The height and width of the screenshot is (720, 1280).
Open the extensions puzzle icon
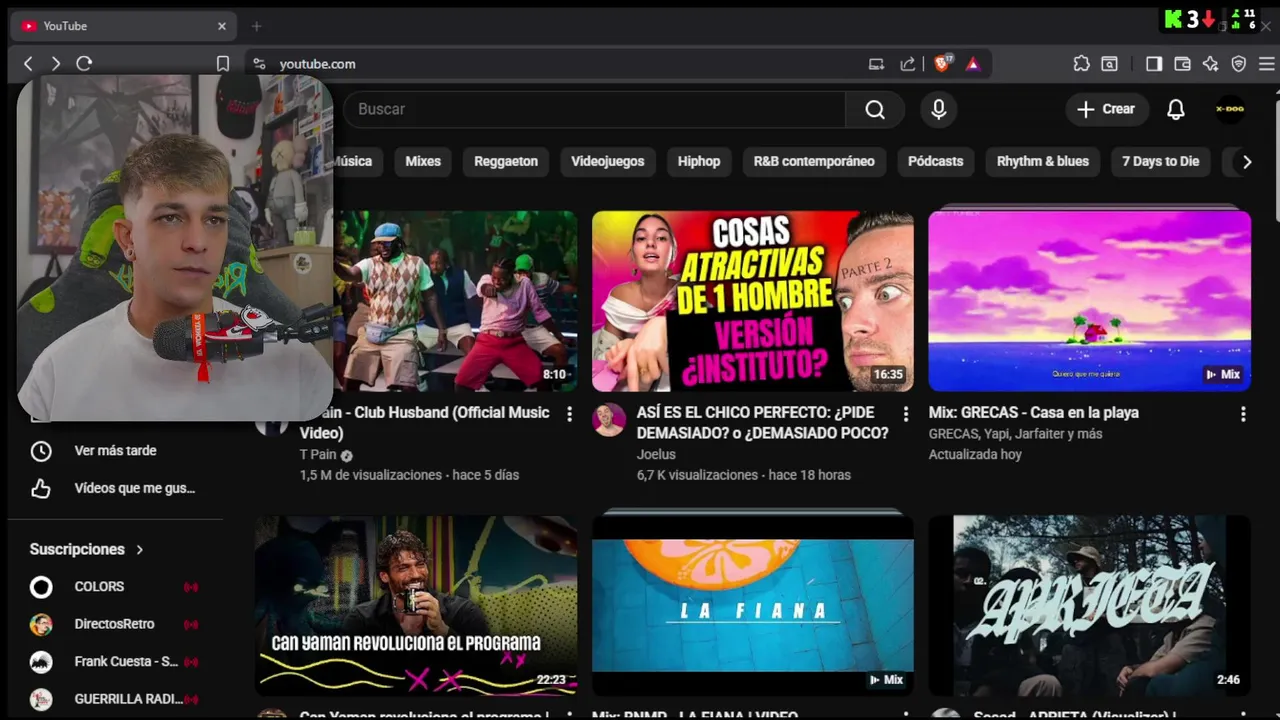click(1081, 64)
